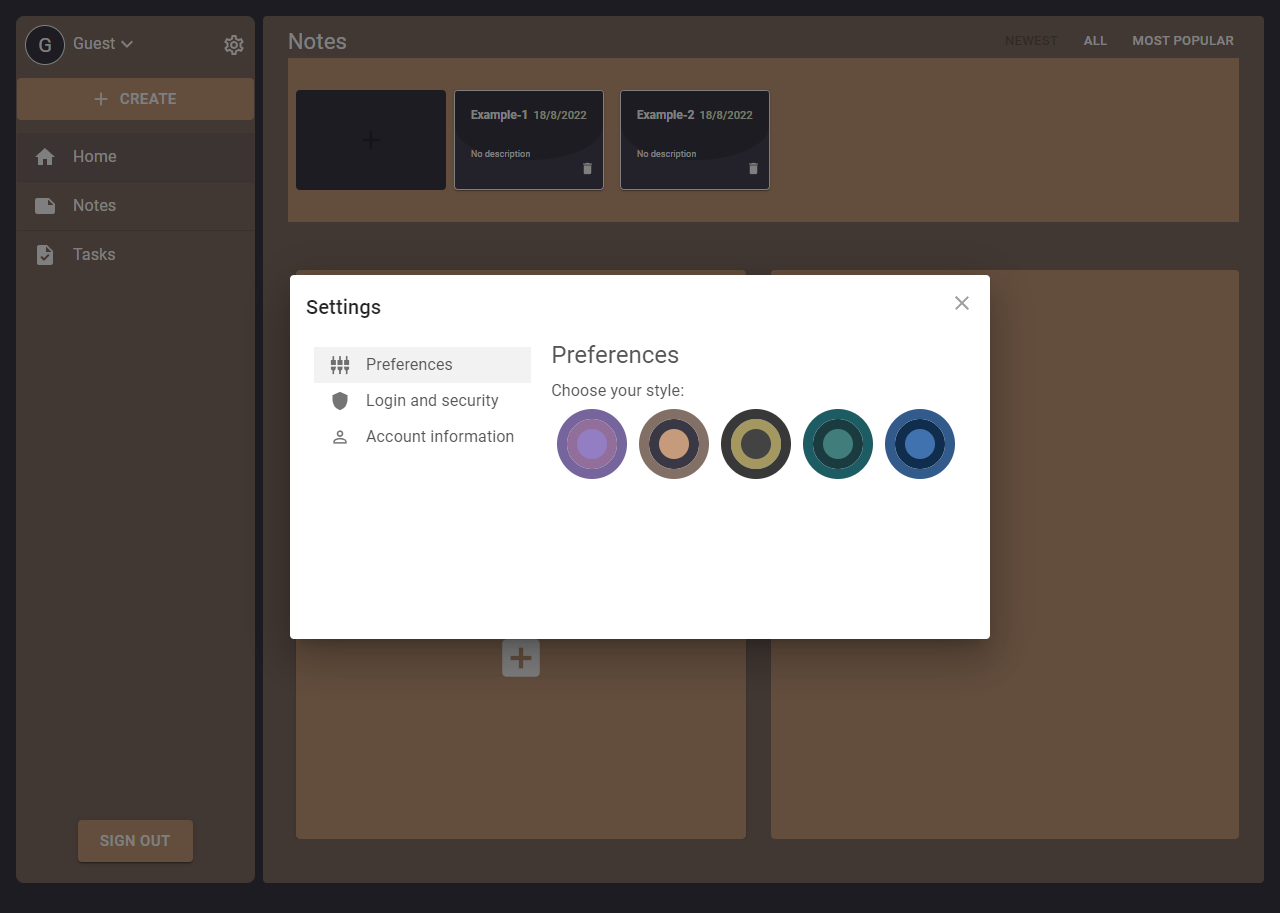
Task: Switch to the MOST POPULAR filter
Action: 1183,40
